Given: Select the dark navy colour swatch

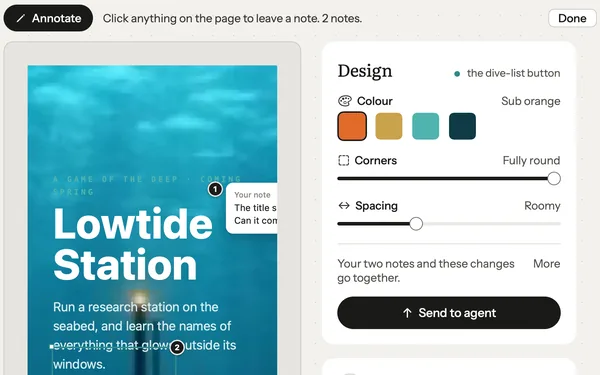Looking at the screenshot, I should 462,126.
